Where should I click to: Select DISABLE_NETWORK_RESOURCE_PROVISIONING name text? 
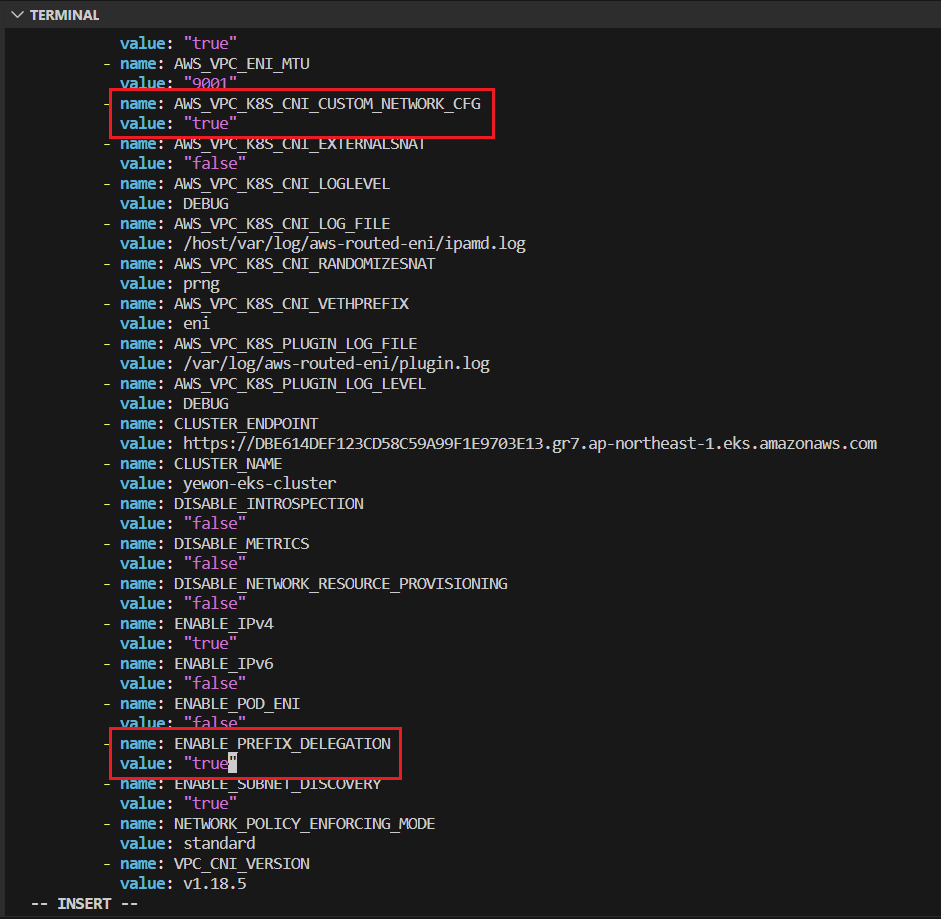[341, 584]
